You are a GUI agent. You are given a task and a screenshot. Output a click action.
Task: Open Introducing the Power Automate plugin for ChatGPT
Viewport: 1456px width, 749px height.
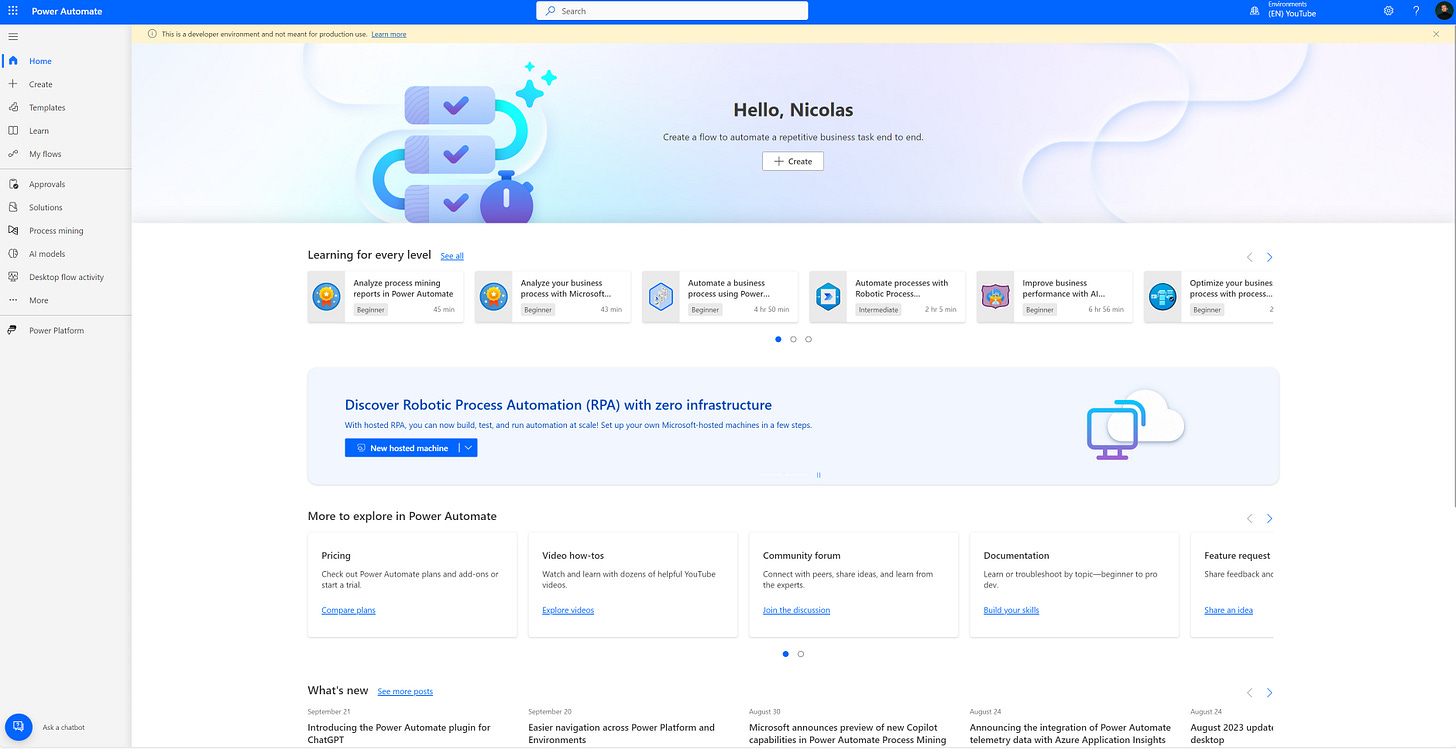pyautogui.click(x=399, y=733)
